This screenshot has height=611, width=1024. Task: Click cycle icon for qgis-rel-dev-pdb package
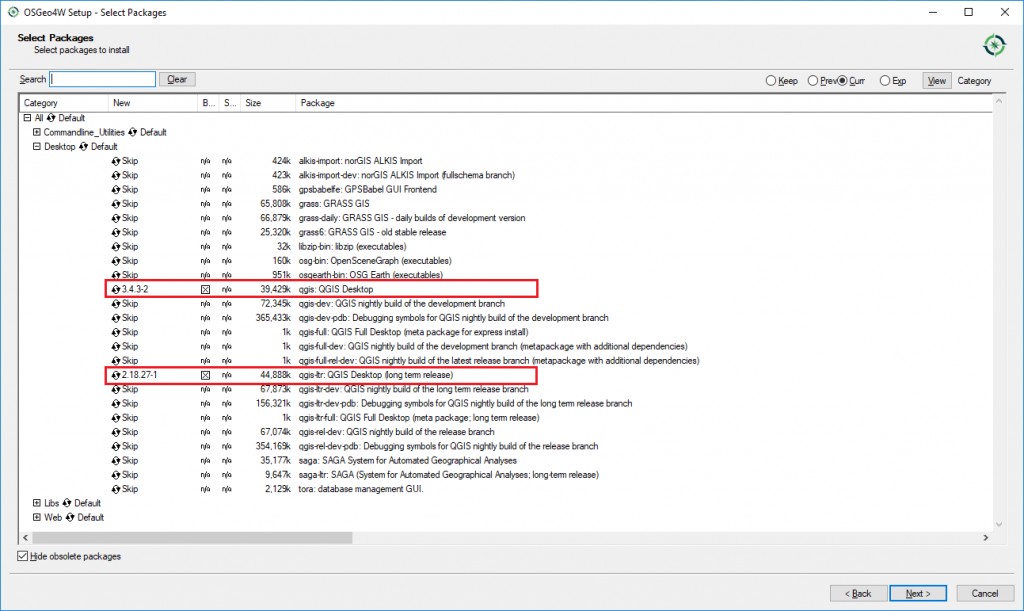[116, 447]
